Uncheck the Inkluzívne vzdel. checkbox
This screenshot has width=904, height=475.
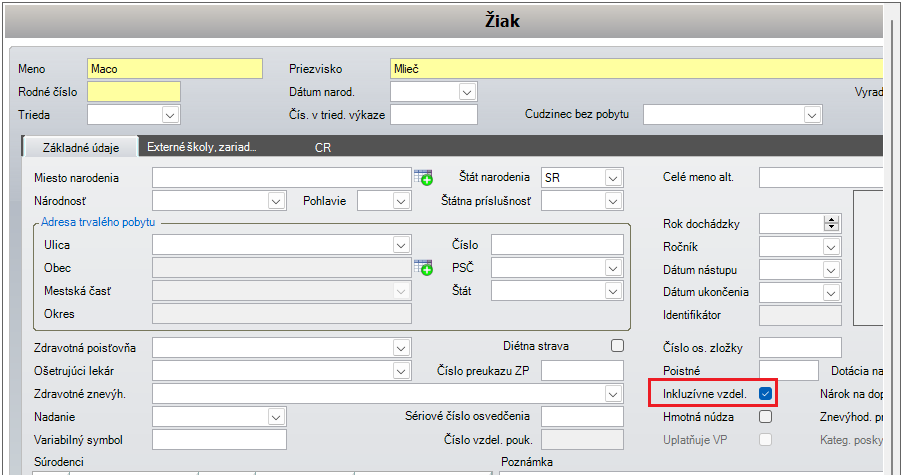point(766,394)
